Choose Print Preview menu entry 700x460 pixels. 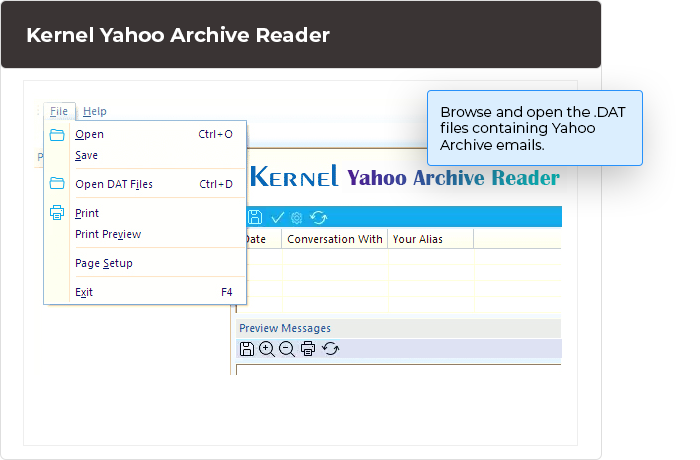[x=146, y=234]
